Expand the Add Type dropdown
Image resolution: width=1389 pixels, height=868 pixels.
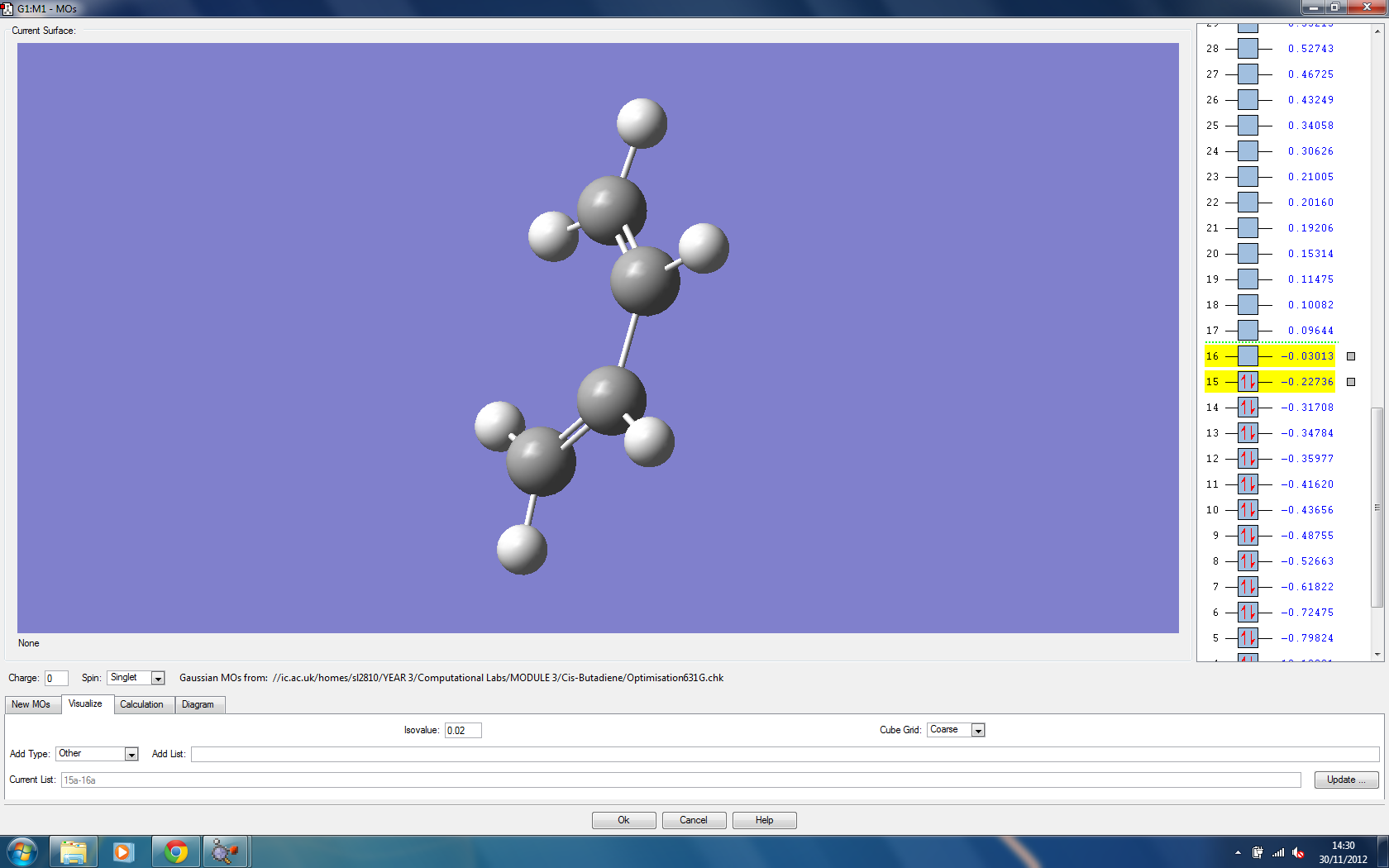tap(131, 754)
